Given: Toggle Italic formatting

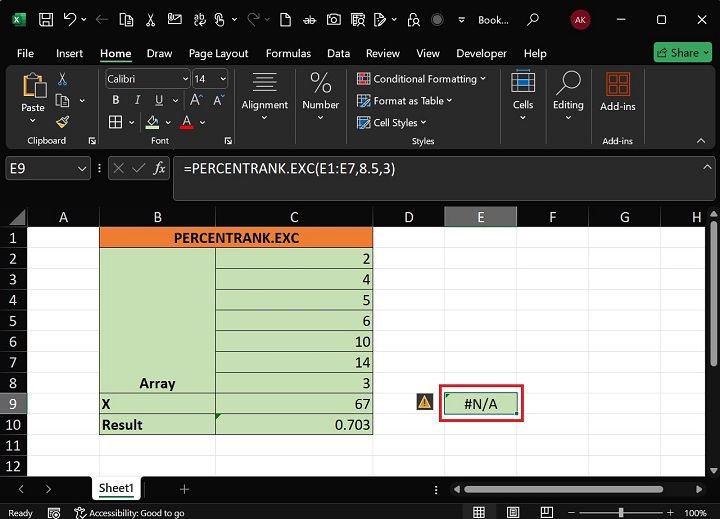Looking at the screenshot, I should 137,100.
